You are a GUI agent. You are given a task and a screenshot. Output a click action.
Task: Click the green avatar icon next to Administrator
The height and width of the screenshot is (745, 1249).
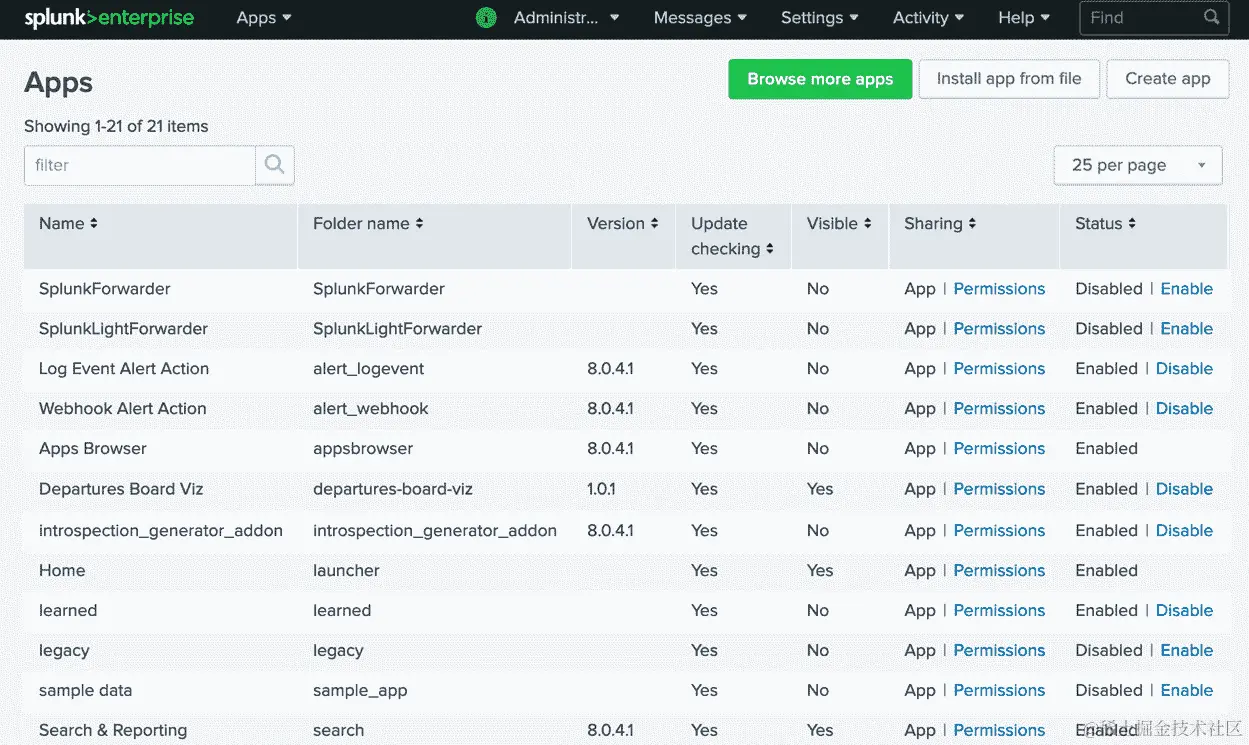point(486,17)
